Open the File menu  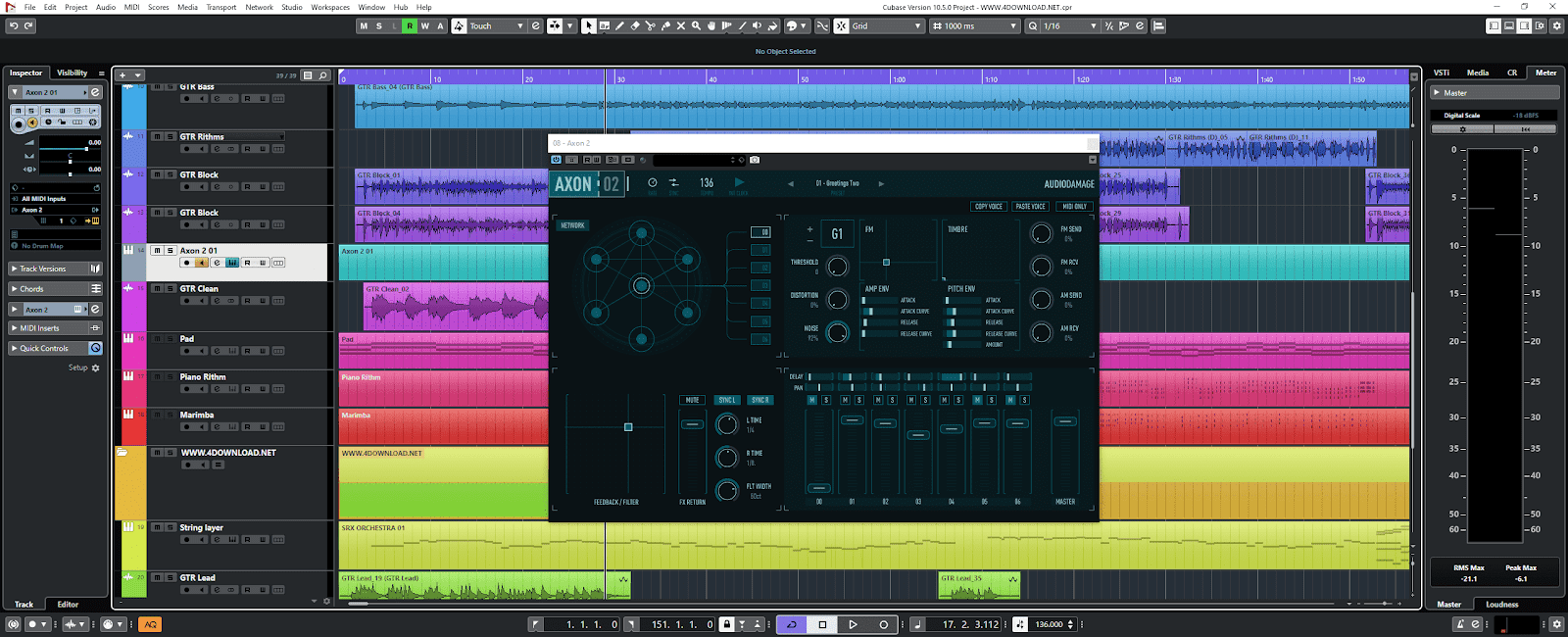coord(30,7)
